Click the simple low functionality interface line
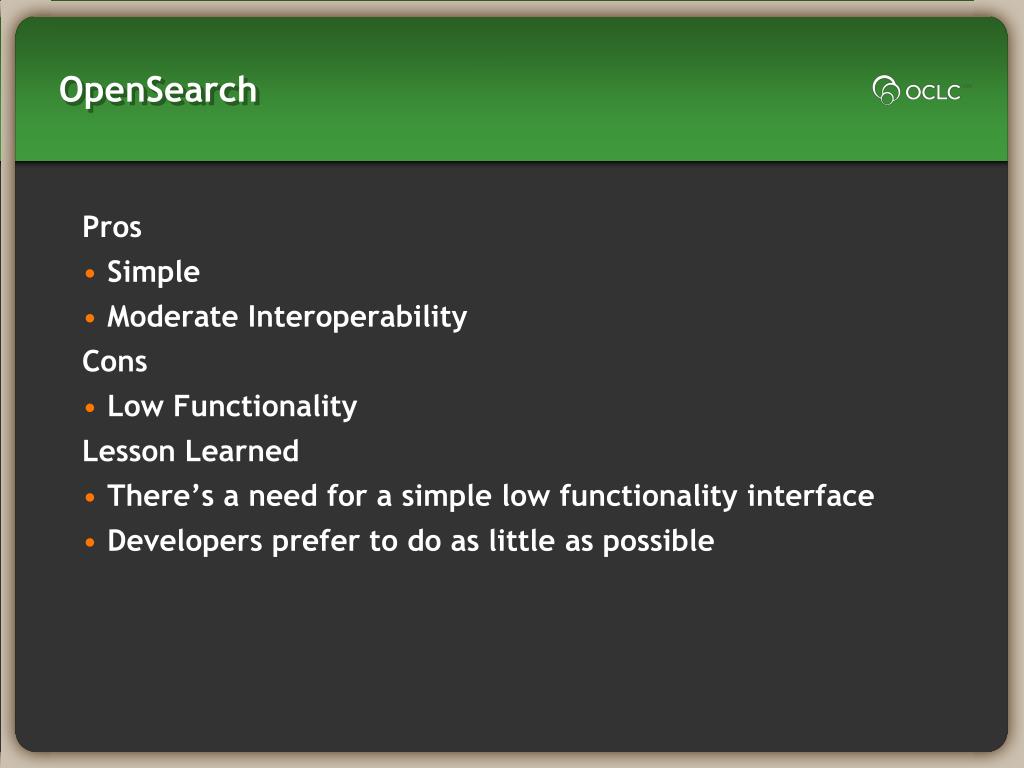The height and width of the screenshot is (768, 1024). (490, 496)
